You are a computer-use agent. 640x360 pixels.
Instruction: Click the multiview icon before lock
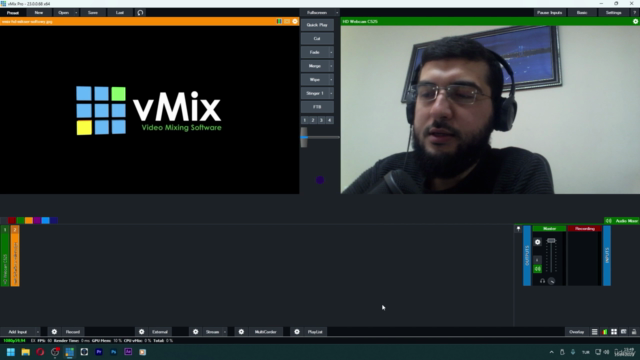(624, 332)
